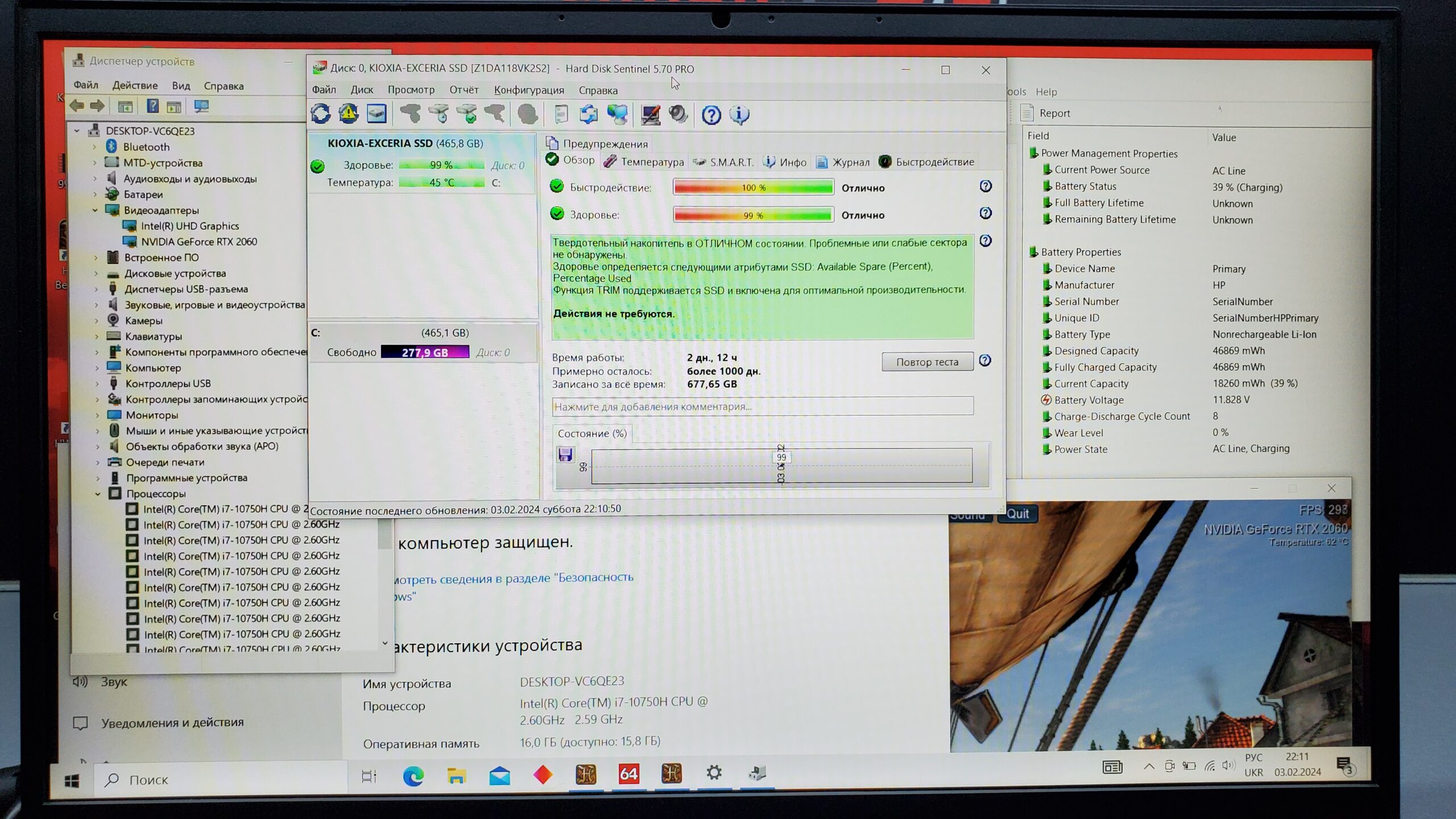This screenshot has width=1456, height=819.
Task: Save the chart using the floppy disk icon
Action: coord(565,454)
